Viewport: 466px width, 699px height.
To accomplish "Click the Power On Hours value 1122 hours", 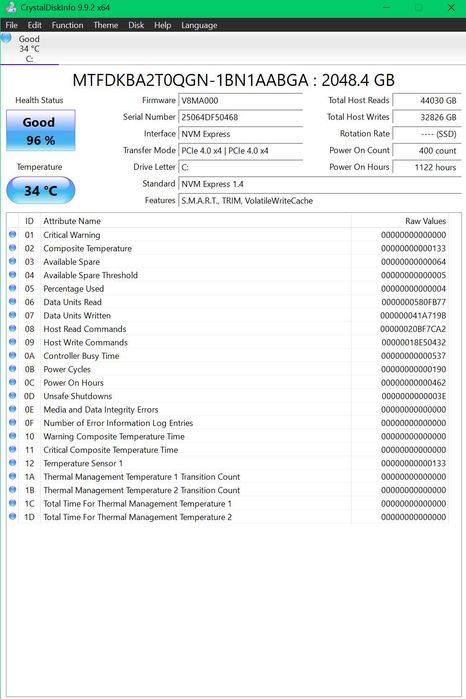I will [426, 167].
